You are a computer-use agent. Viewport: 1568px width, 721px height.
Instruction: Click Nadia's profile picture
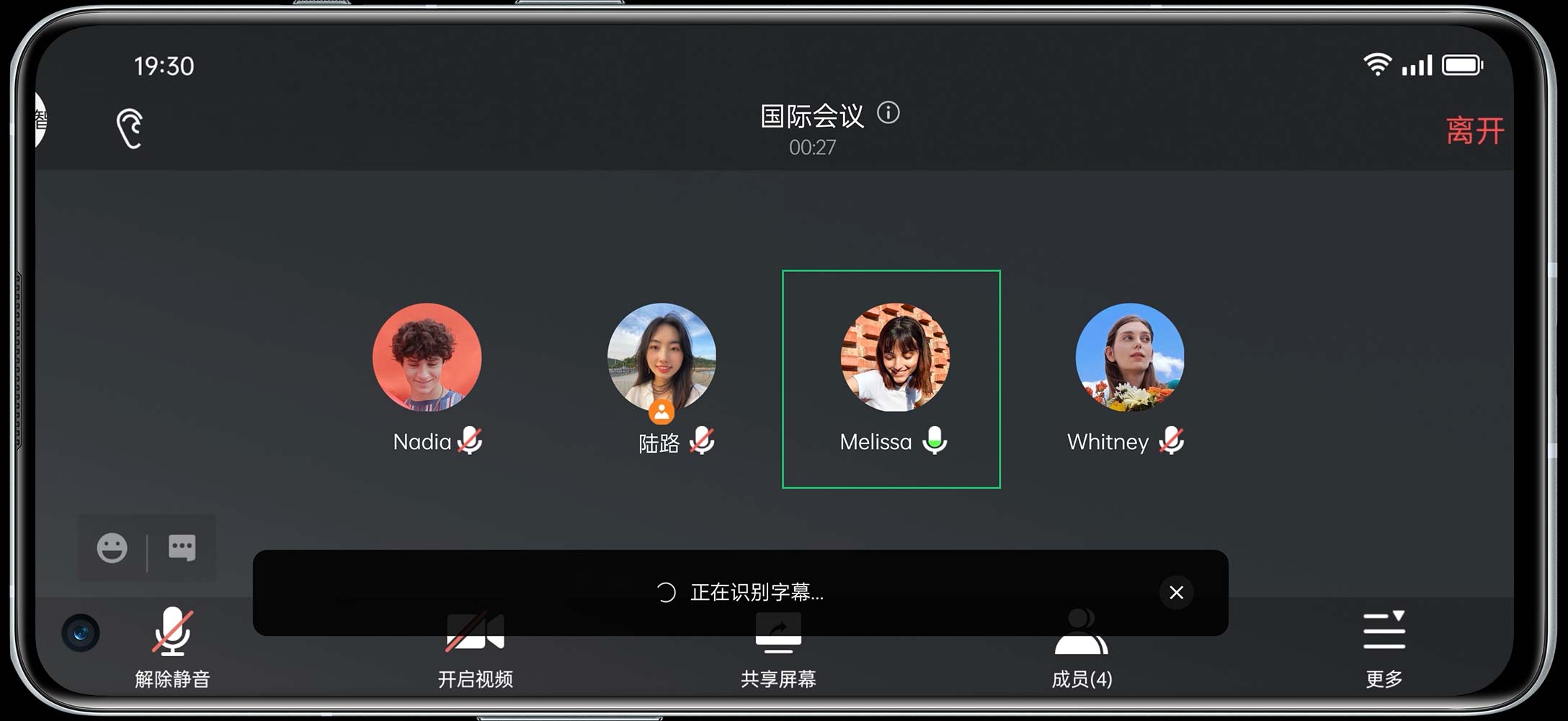coord(427,358)
